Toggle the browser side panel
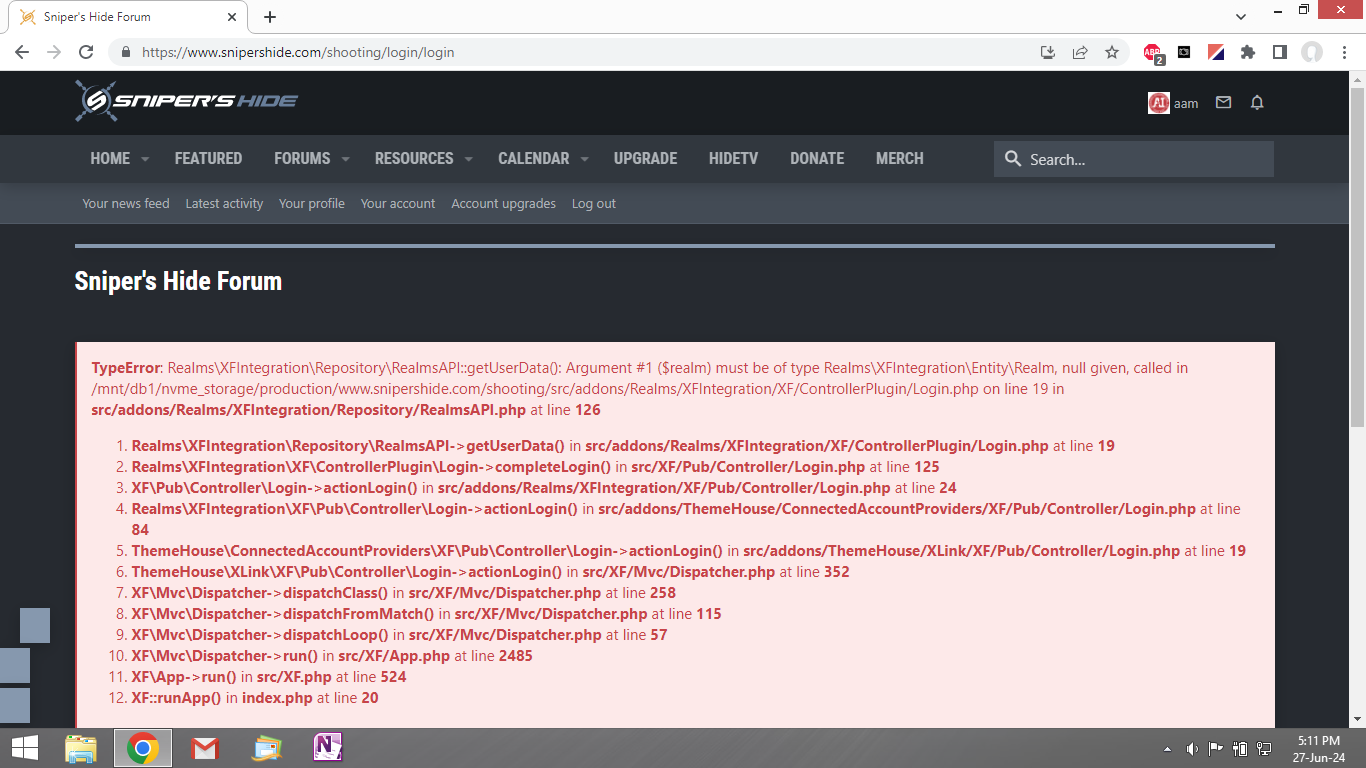 click(x=1279, y=52)
